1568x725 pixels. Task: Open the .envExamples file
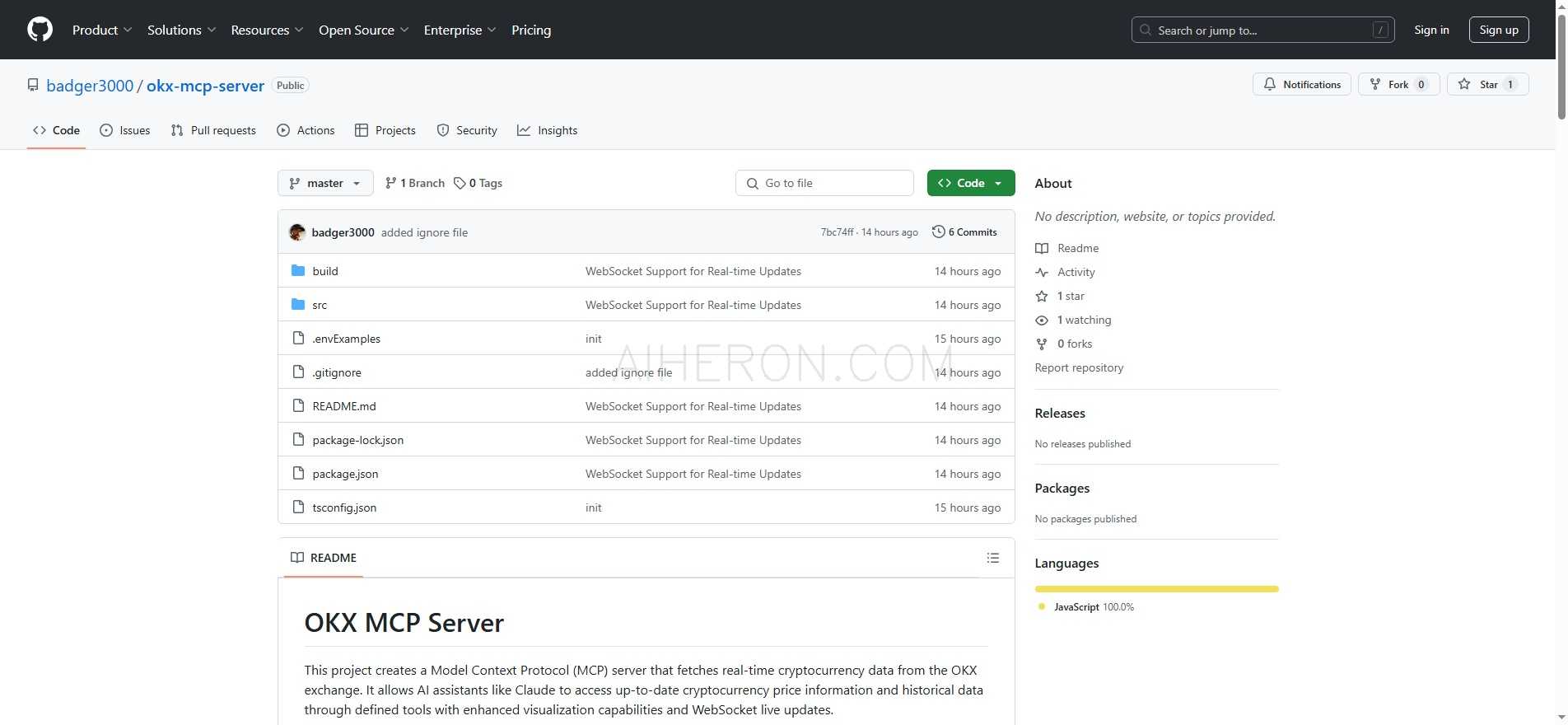(346, 339)
